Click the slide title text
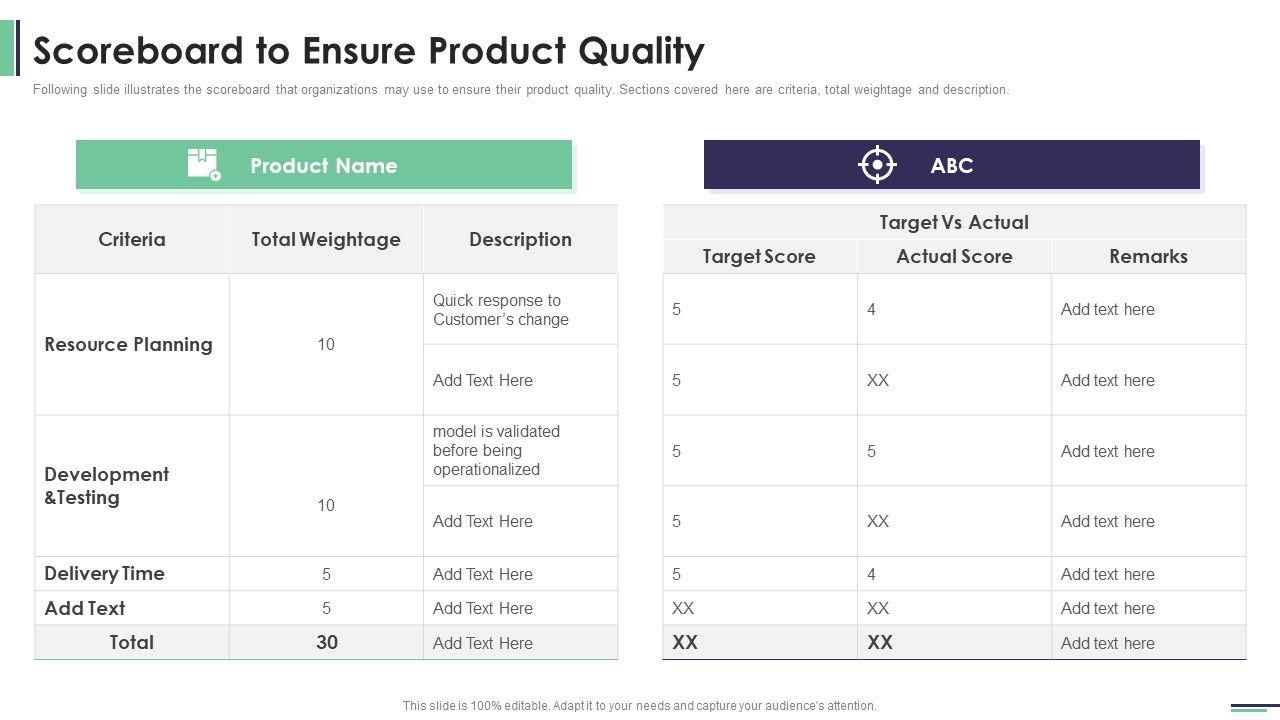Screen dimensions: 1280x720 (x=369, y=50)
